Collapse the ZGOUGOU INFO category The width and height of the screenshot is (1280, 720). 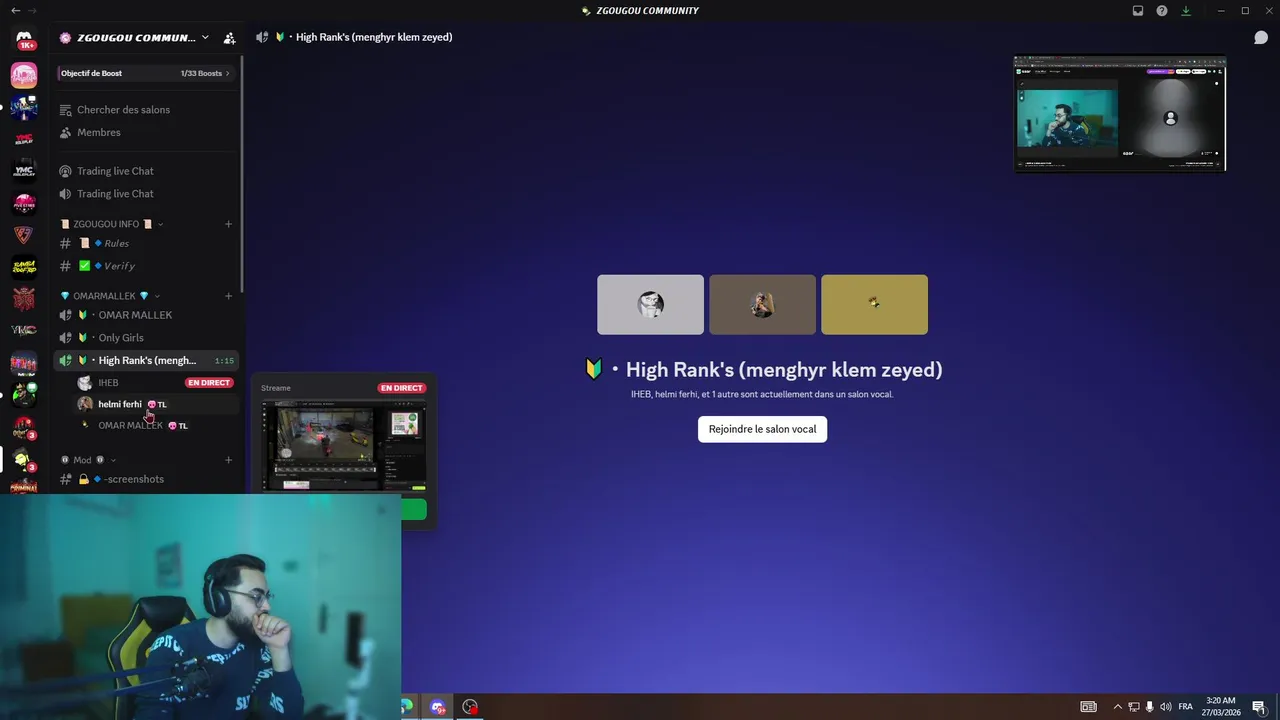(112, 224)
